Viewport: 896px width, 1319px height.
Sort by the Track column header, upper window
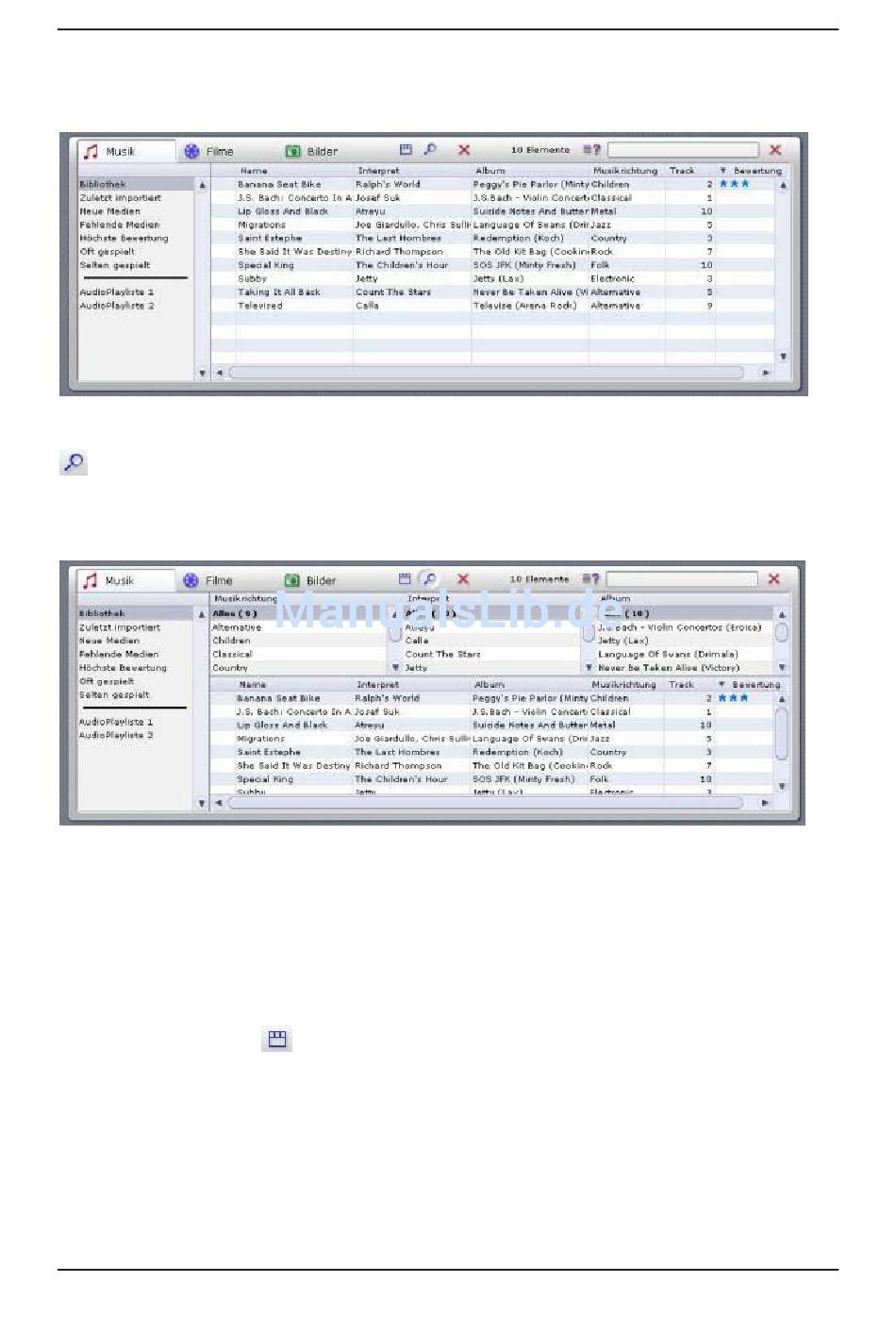coord(682,171)
